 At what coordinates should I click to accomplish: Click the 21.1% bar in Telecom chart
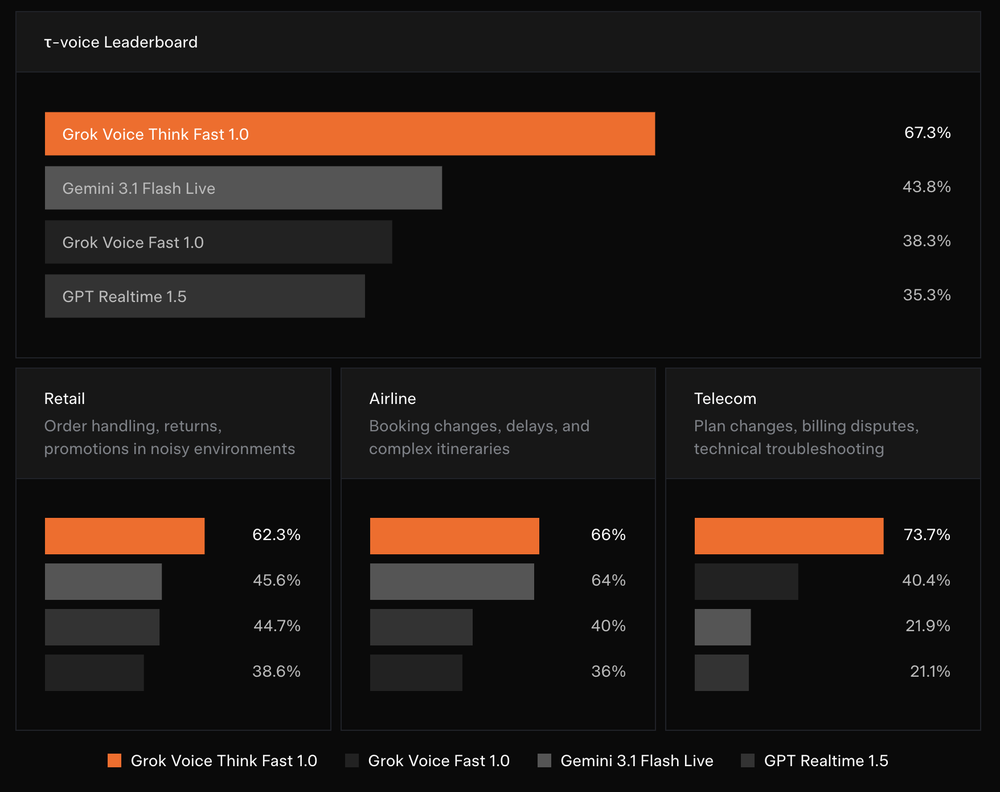coord(721,672)
